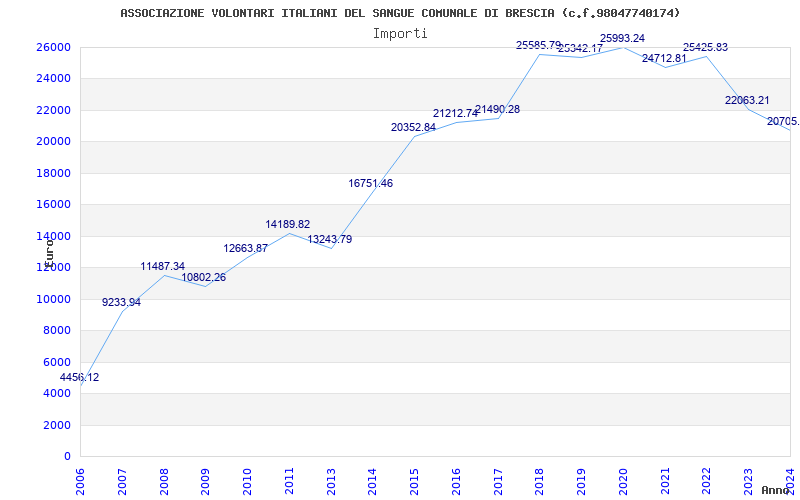Click the data label 12663.87
The image size is (800, 500).
click(x=245, y=248)
